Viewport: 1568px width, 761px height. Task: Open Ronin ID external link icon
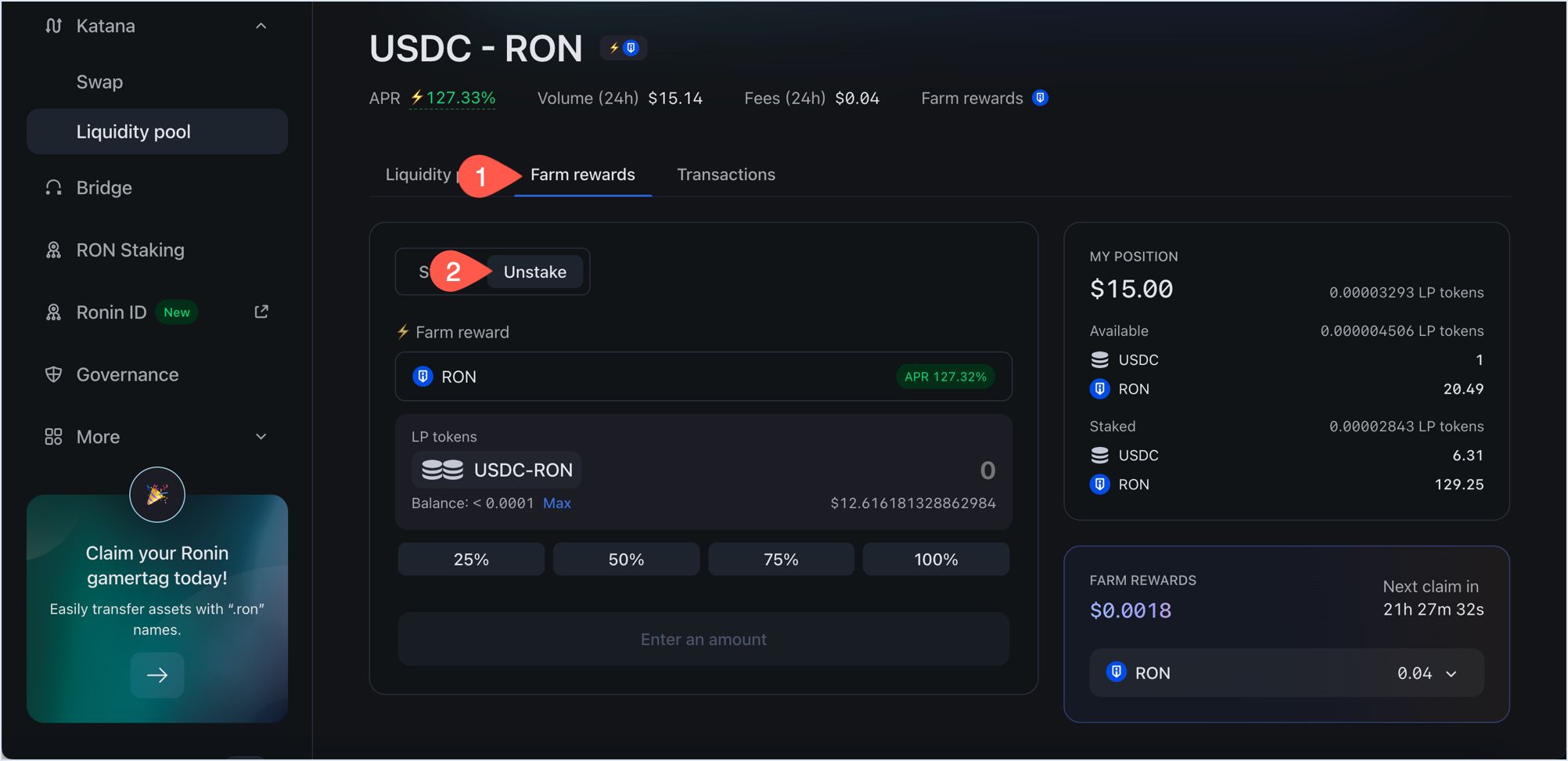click(261, 312)
